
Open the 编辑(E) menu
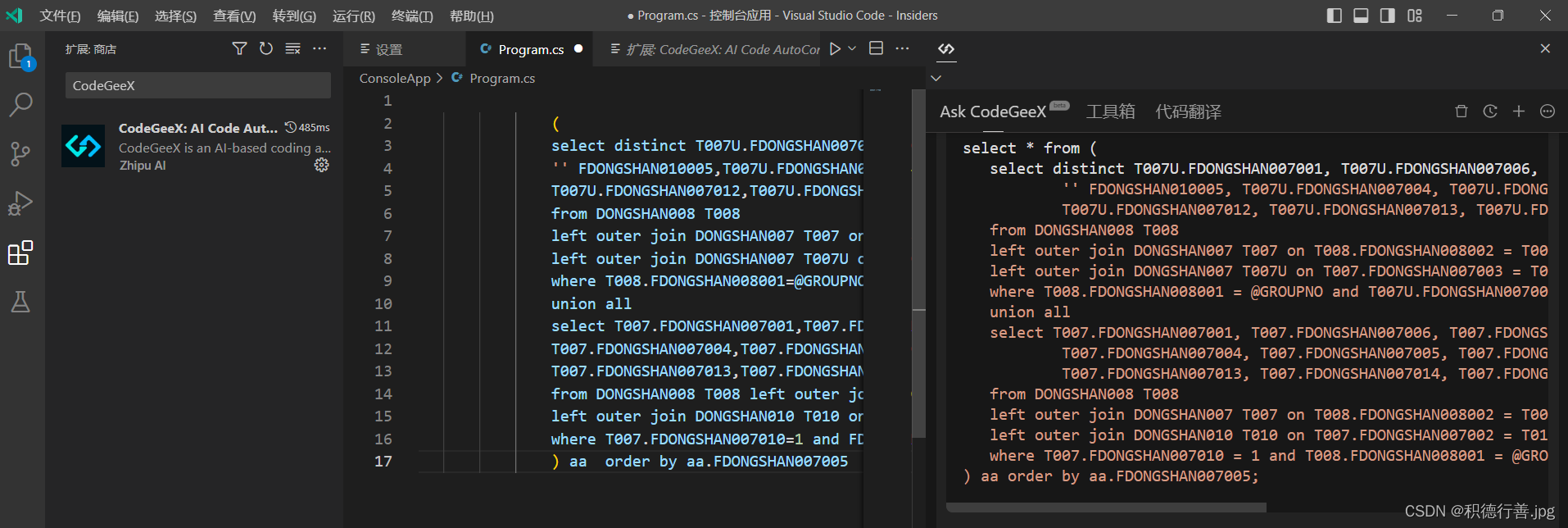tap(118, 16)
